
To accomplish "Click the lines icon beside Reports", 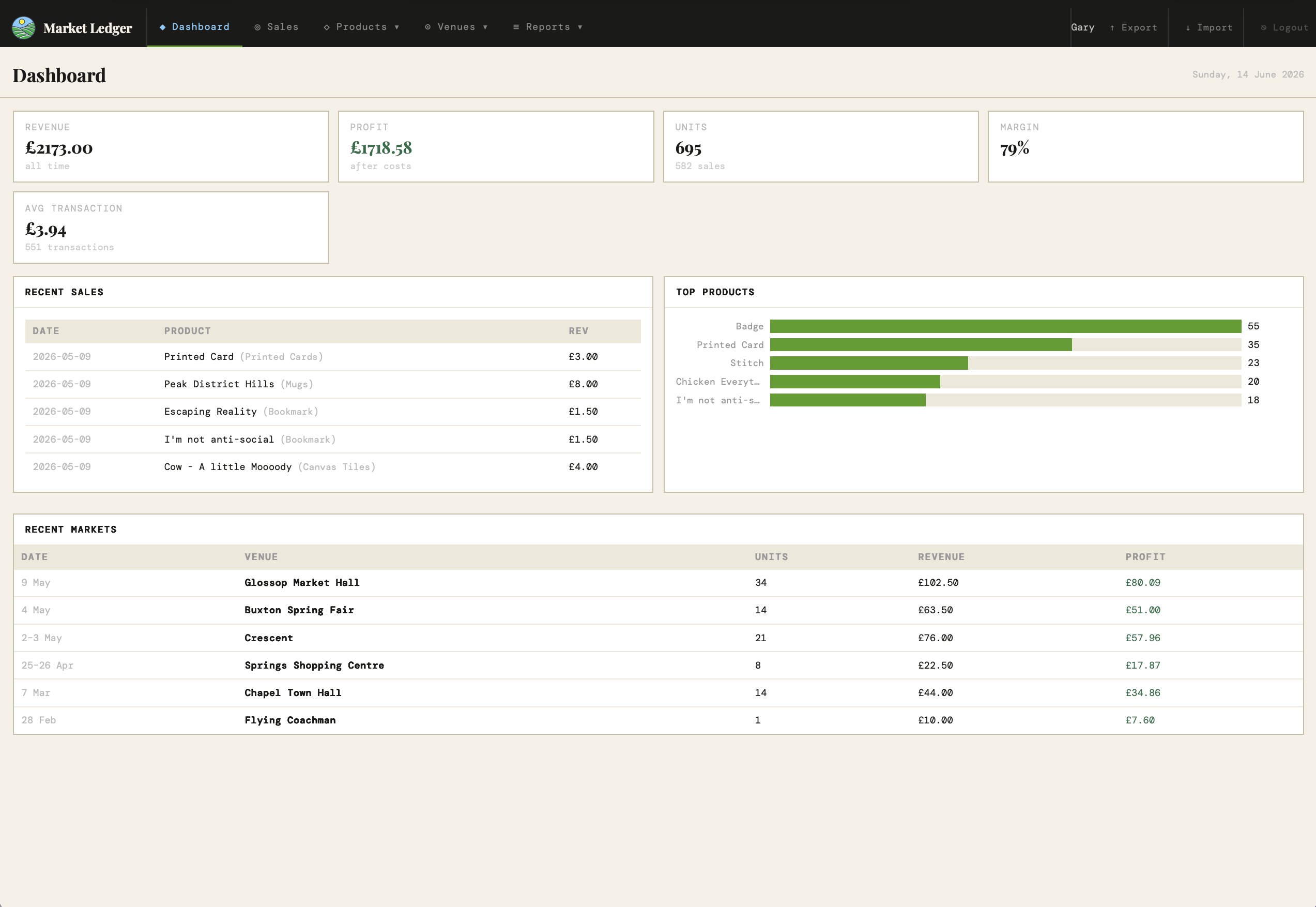I will point(516,27).
